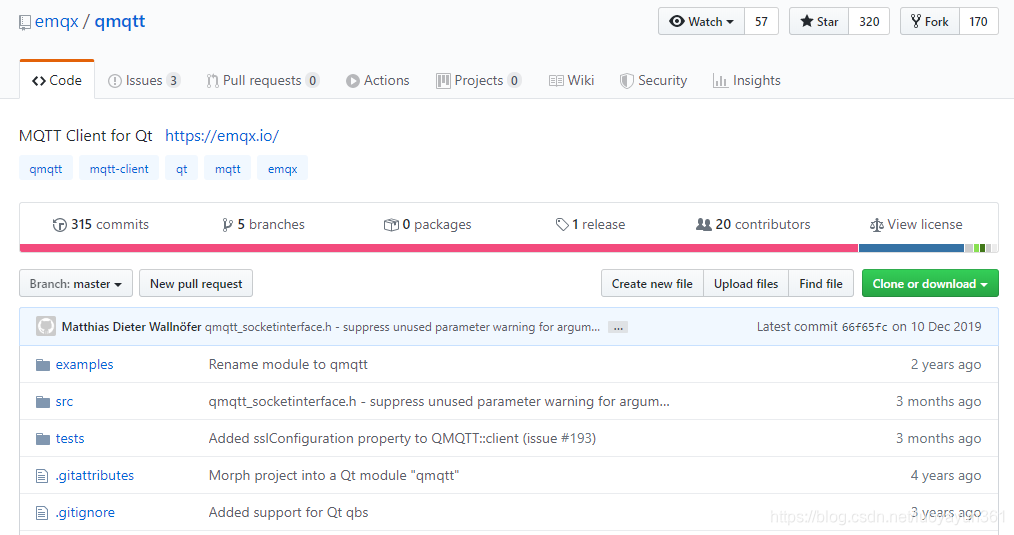This screenshot has height=535, width=1014.
Task: Click Find file button
Action: coord(821,283)
